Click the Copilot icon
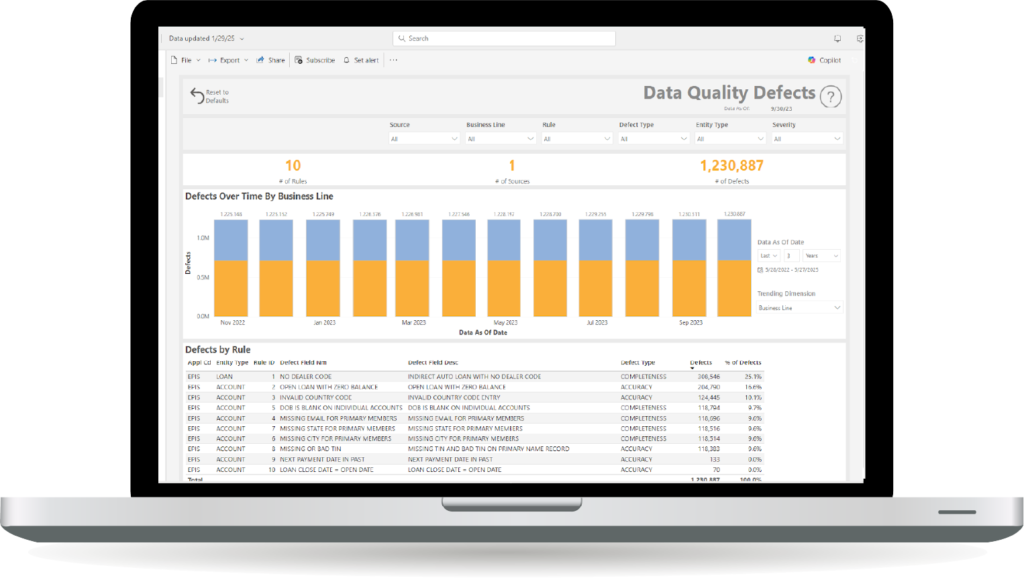 [x=812, y=60]
